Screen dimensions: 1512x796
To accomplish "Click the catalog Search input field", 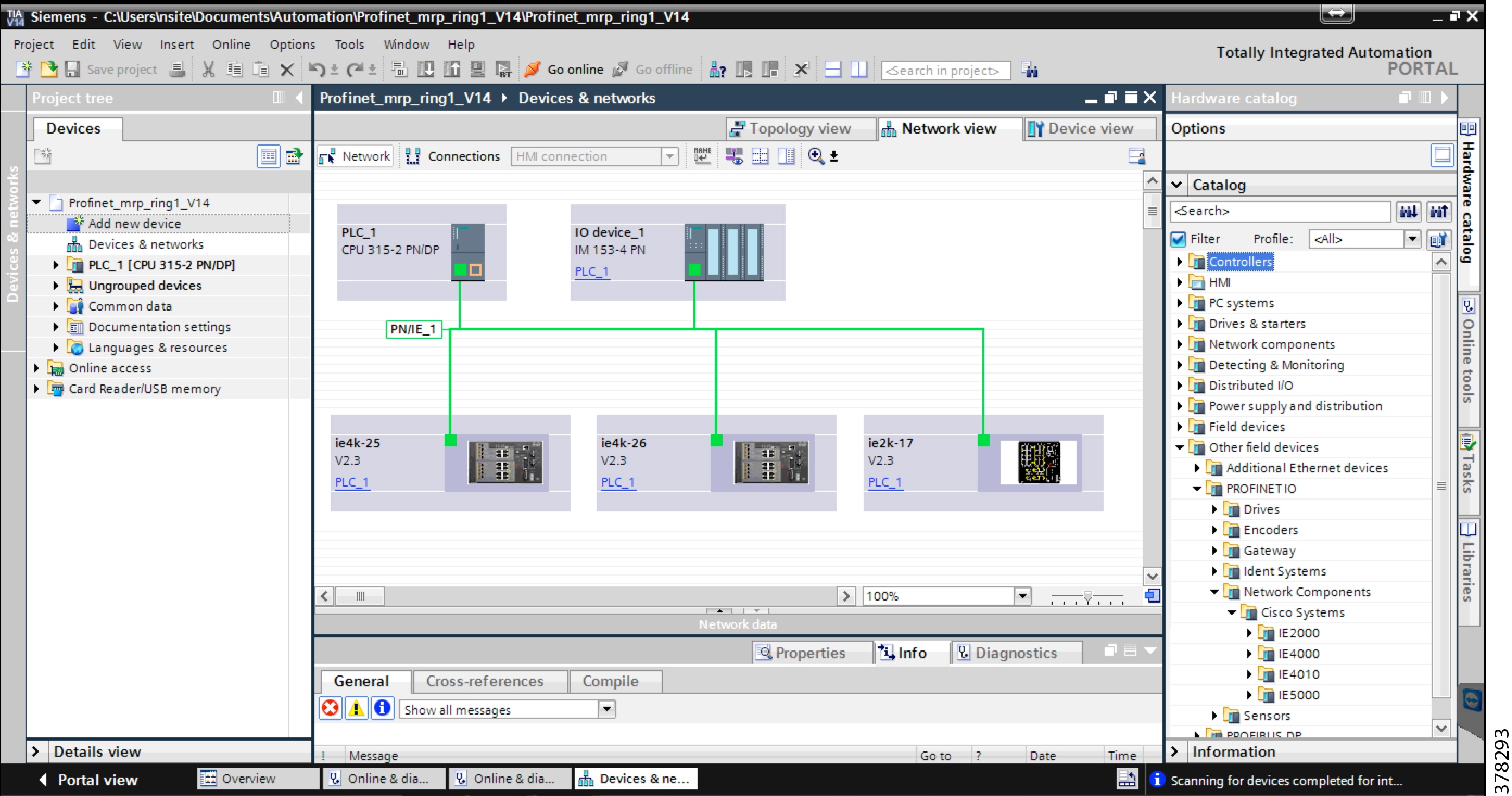I will (x=1280, y=211).
